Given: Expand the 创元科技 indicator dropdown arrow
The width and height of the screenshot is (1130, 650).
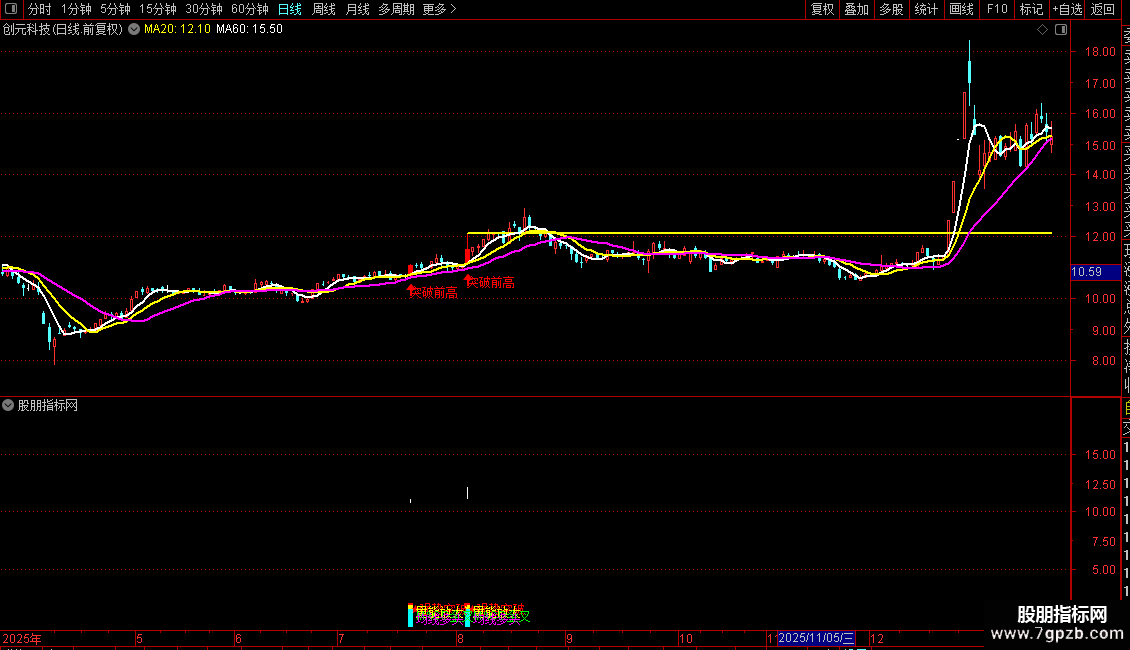Looking at the screenshot, I should tap(134, 30).
